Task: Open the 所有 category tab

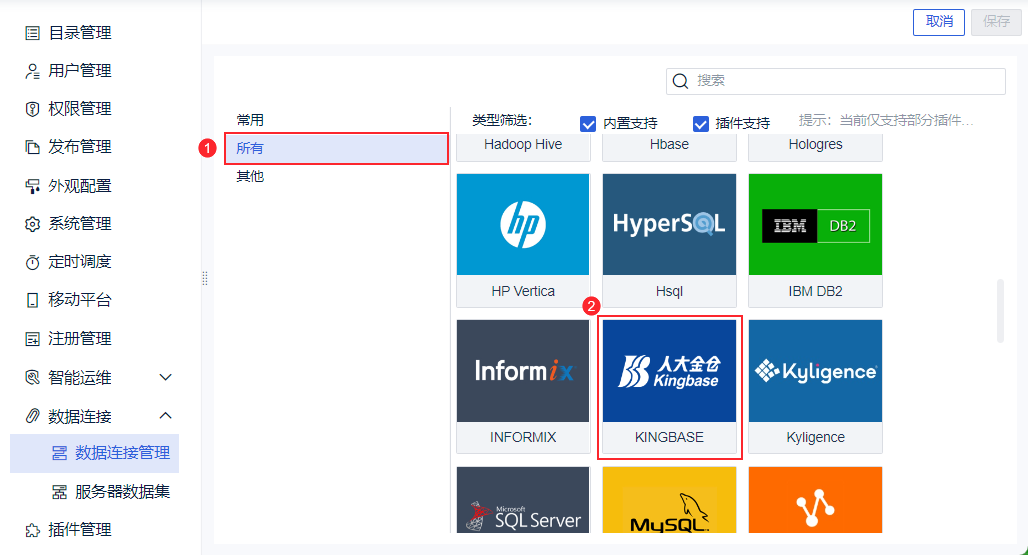Action: click(336, 148)
